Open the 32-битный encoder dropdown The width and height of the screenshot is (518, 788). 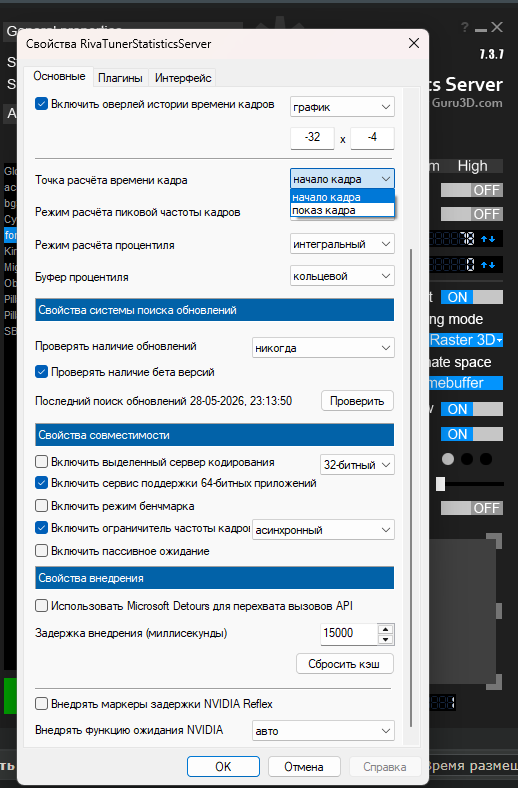point(357,465)
